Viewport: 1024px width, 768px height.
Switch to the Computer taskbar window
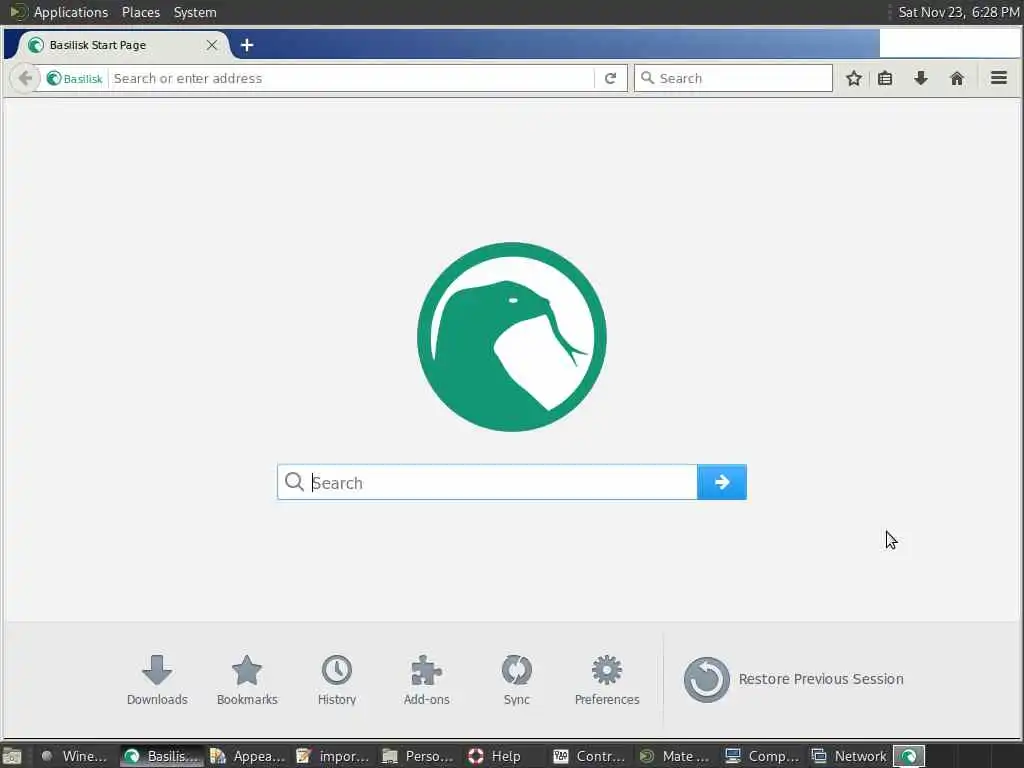pos(761,756)
